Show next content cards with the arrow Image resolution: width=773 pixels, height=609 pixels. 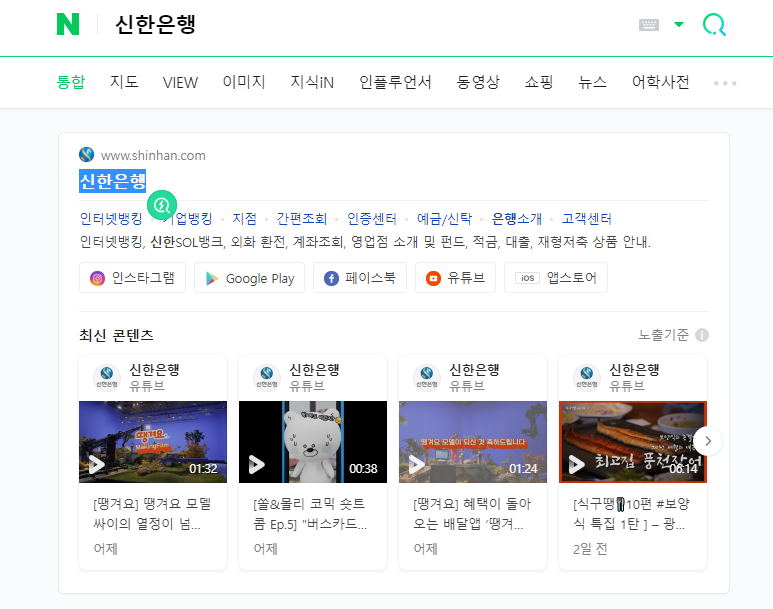tap(708, 441)
